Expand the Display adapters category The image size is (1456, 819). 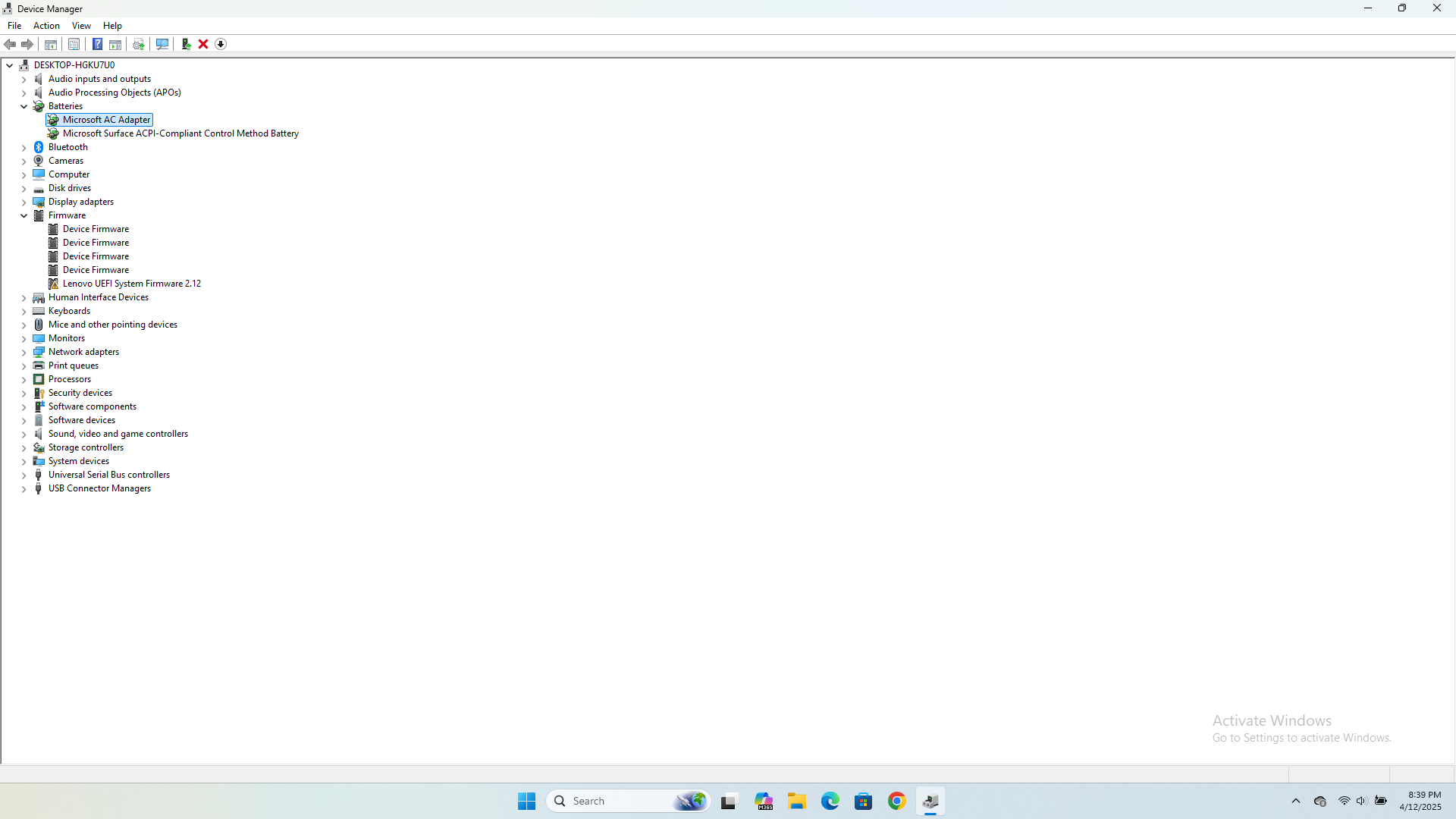click(x=24, y=202)
